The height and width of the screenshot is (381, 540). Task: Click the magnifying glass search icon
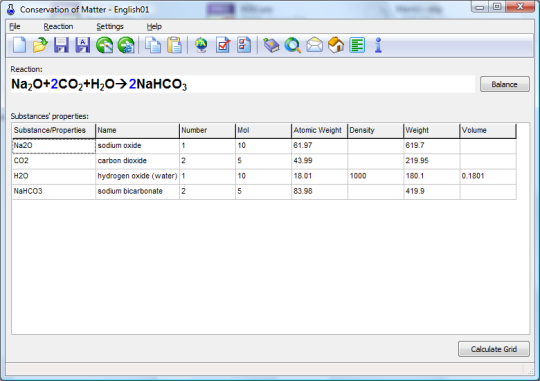[293, 45]
